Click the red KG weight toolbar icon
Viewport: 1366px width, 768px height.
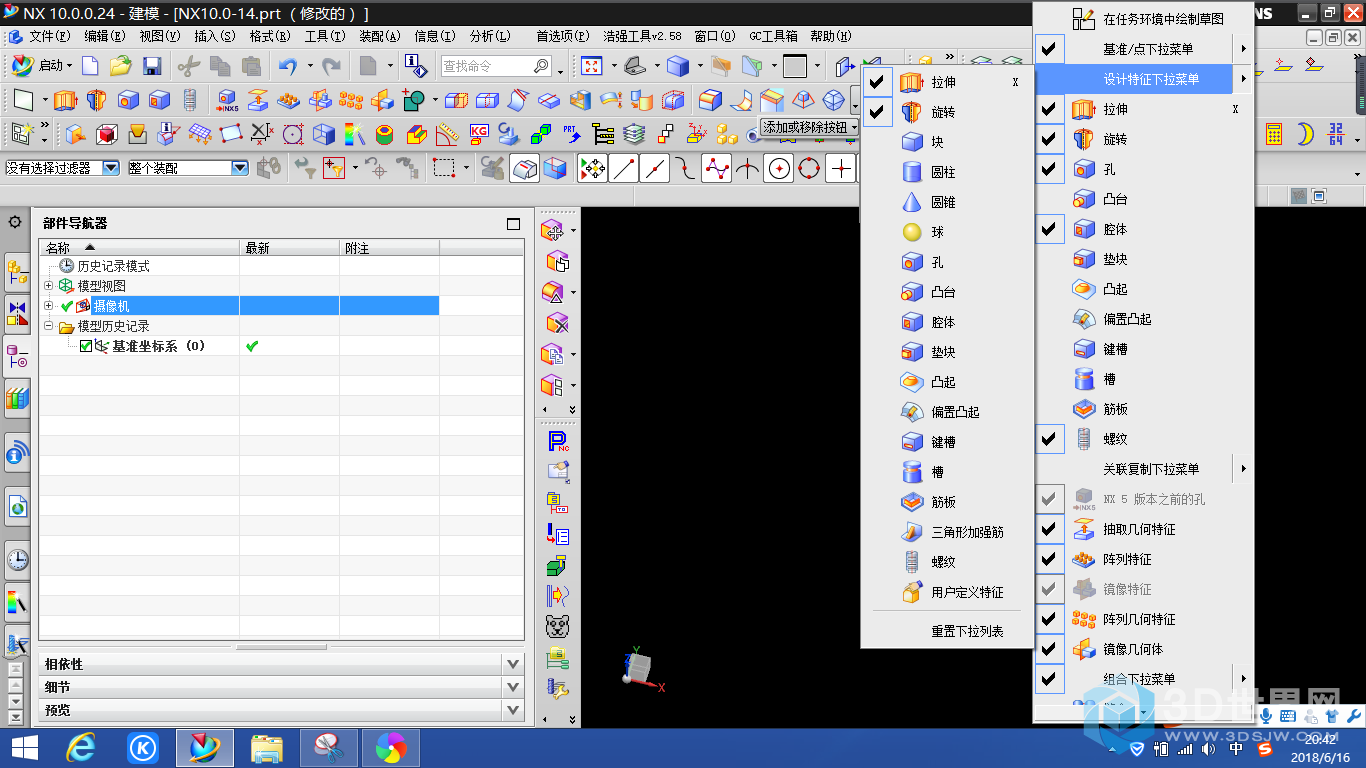point(479,133)
